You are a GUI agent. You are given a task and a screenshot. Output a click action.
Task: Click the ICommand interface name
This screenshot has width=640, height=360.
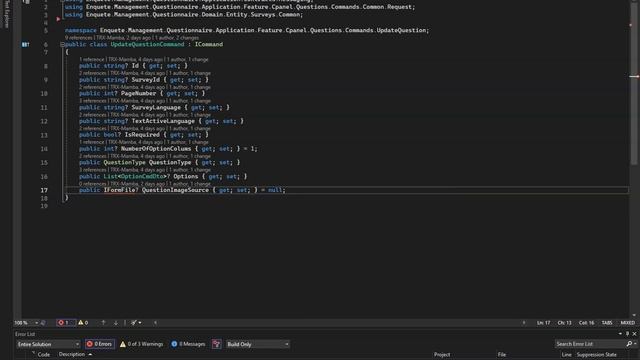[x=209, y=44]
